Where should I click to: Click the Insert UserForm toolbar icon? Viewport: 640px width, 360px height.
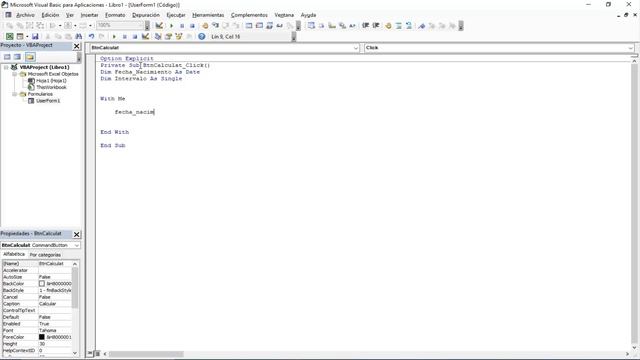[x=20, y=36]
